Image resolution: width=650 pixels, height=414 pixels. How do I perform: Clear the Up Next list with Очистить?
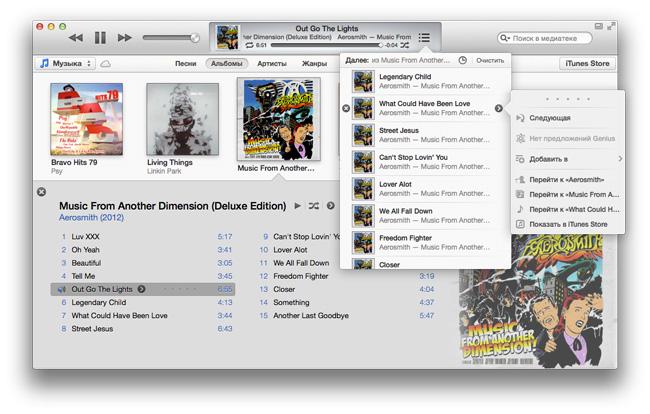pos(490,61)
